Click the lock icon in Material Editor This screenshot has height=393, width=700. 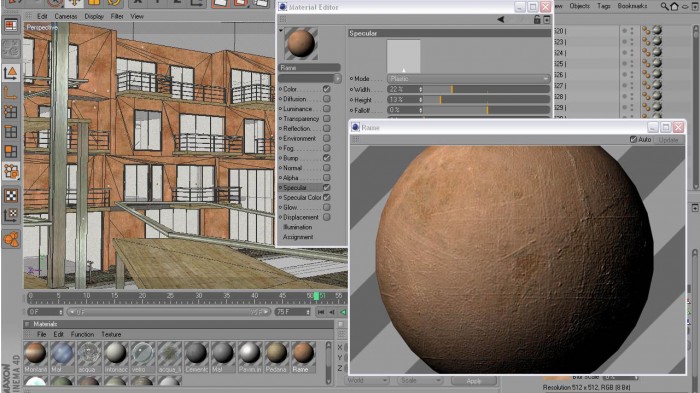pos(537,20)
